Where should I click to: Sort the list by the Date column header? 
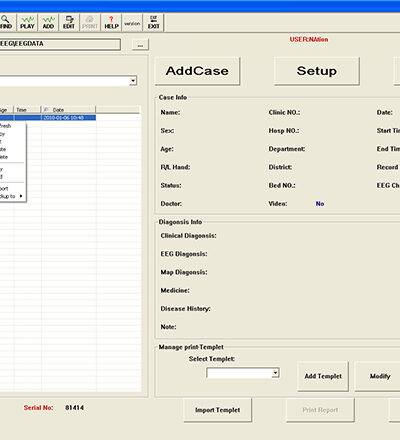[x=68, y=110]
